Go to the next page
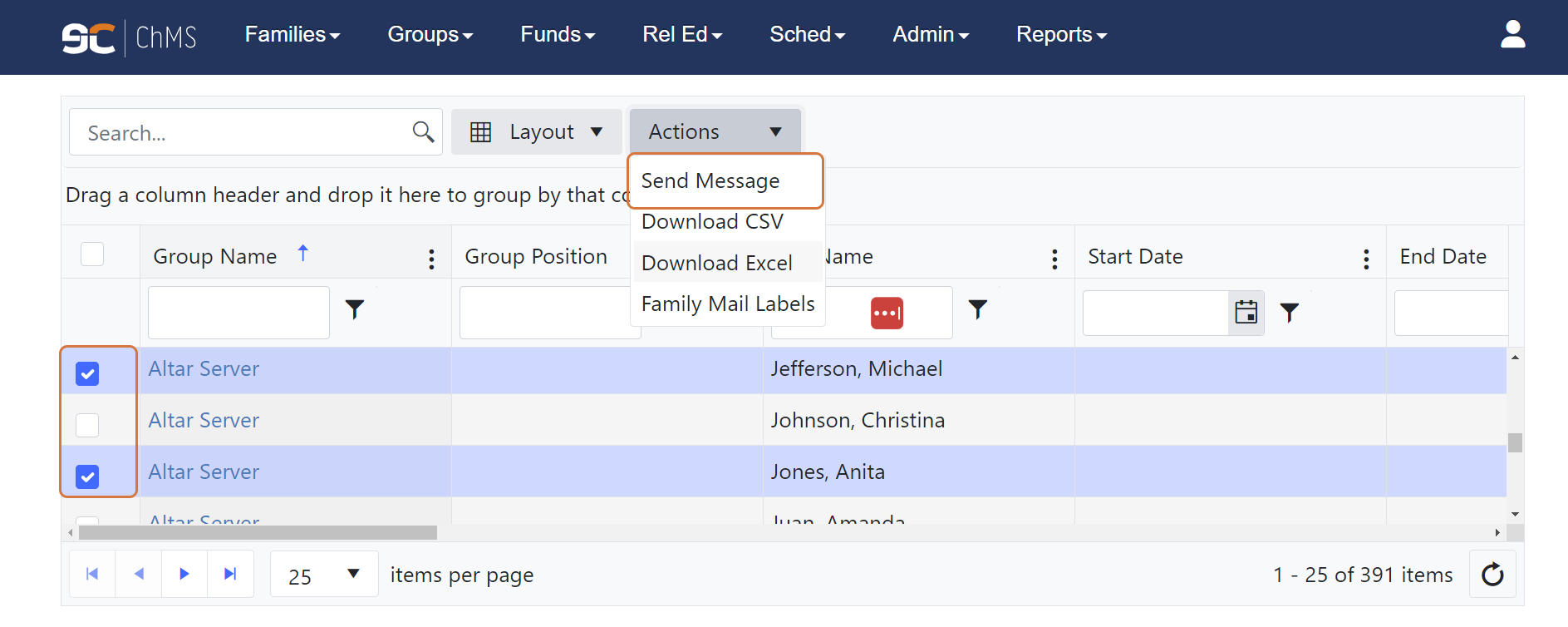Viewport: 1568px width, 627px height. click(184, 574)
